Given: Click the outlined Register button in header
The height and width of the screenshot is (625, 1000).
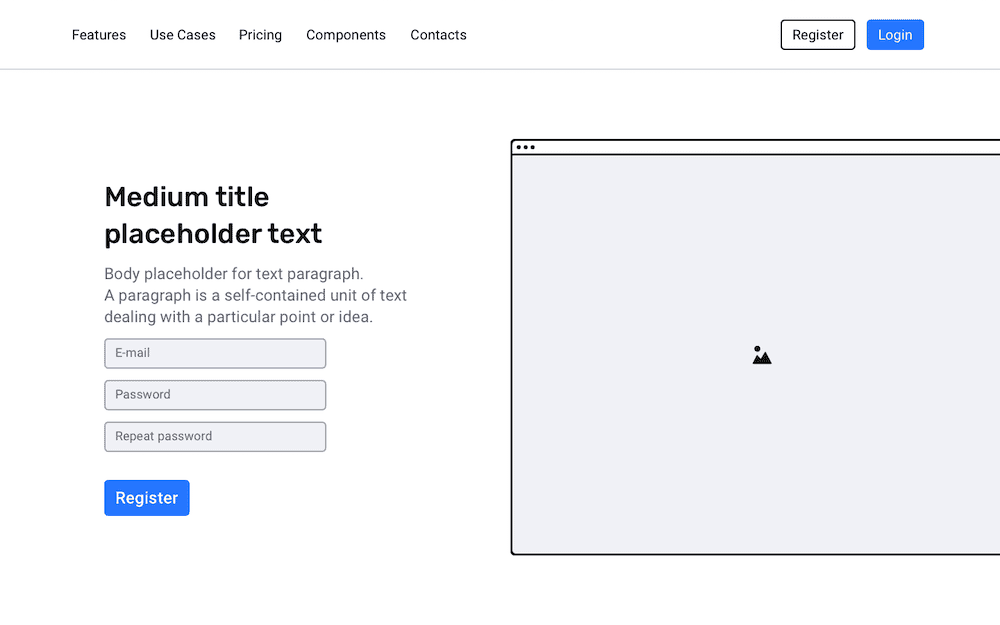Looking at the screenshot, I should [x=818, y=35].
